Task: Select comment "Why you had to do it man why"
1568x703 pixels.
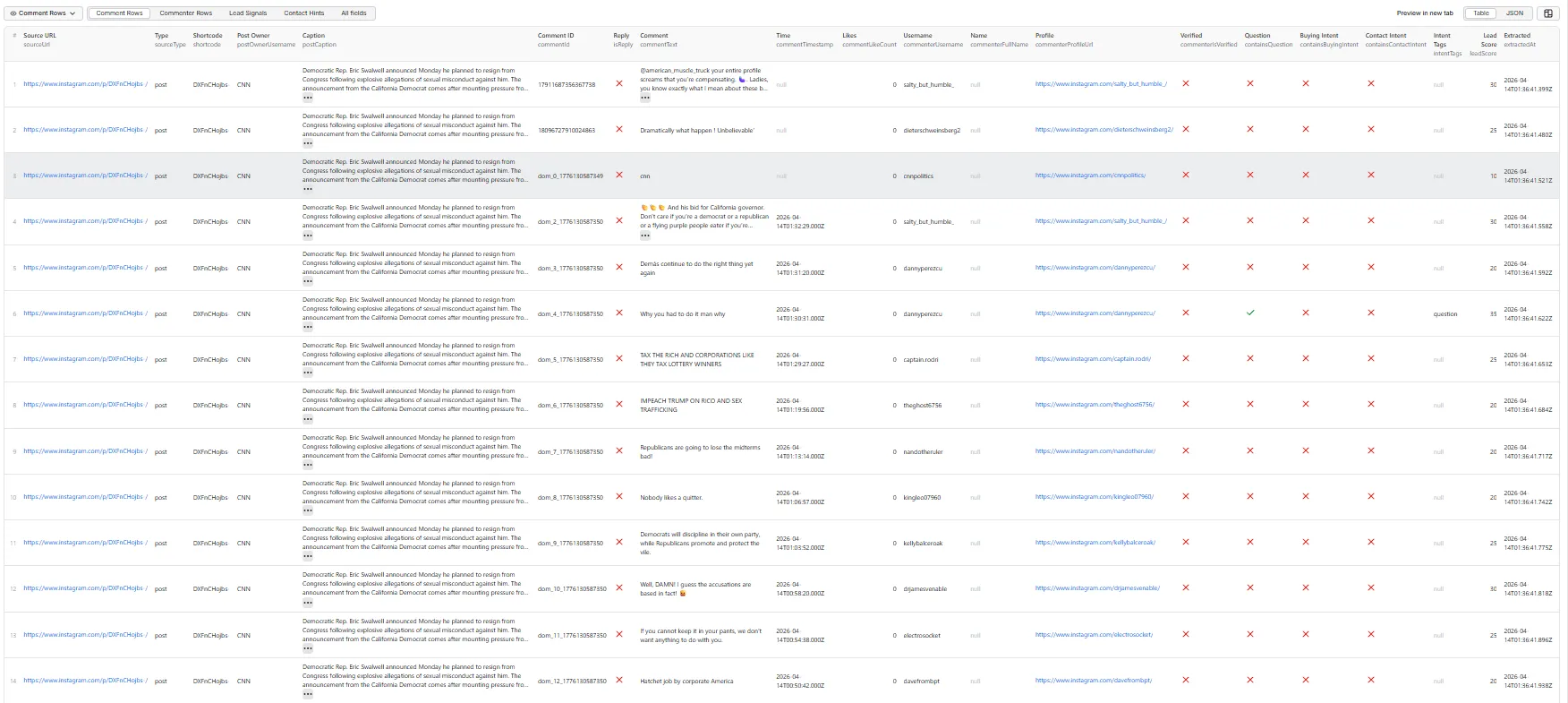Action: pos(683,314)
